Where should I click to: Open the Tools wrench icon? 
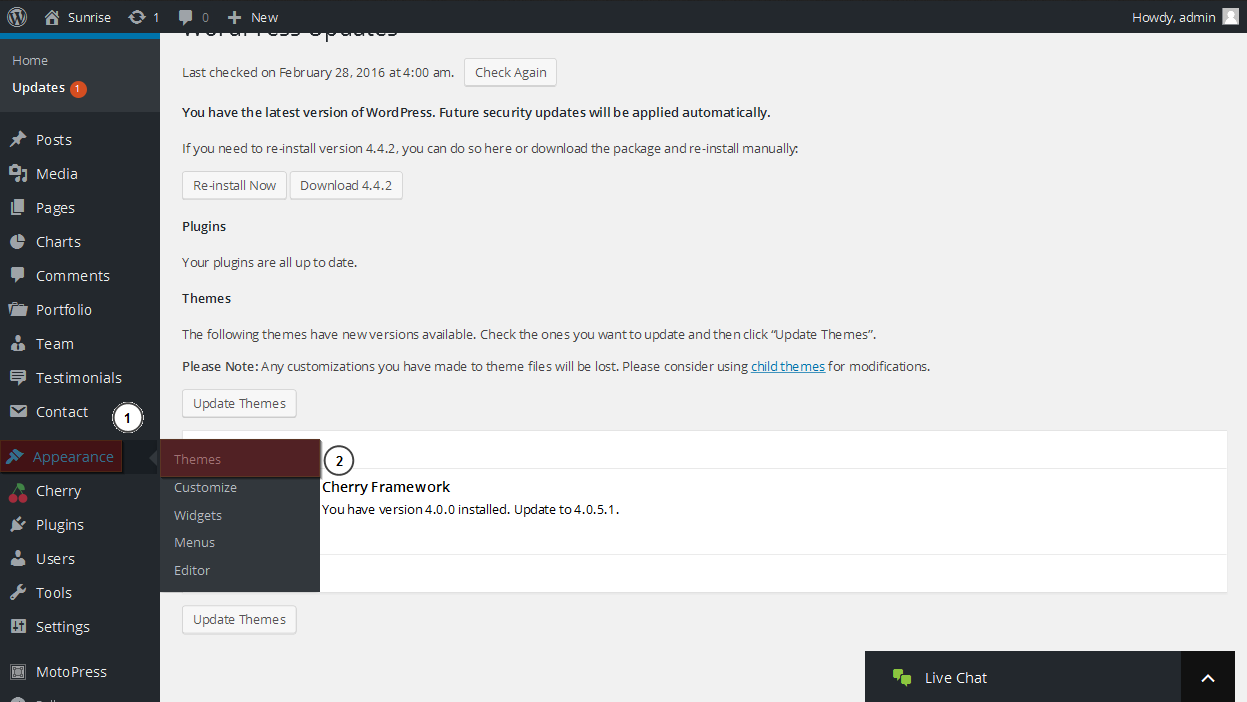[17, 592]
